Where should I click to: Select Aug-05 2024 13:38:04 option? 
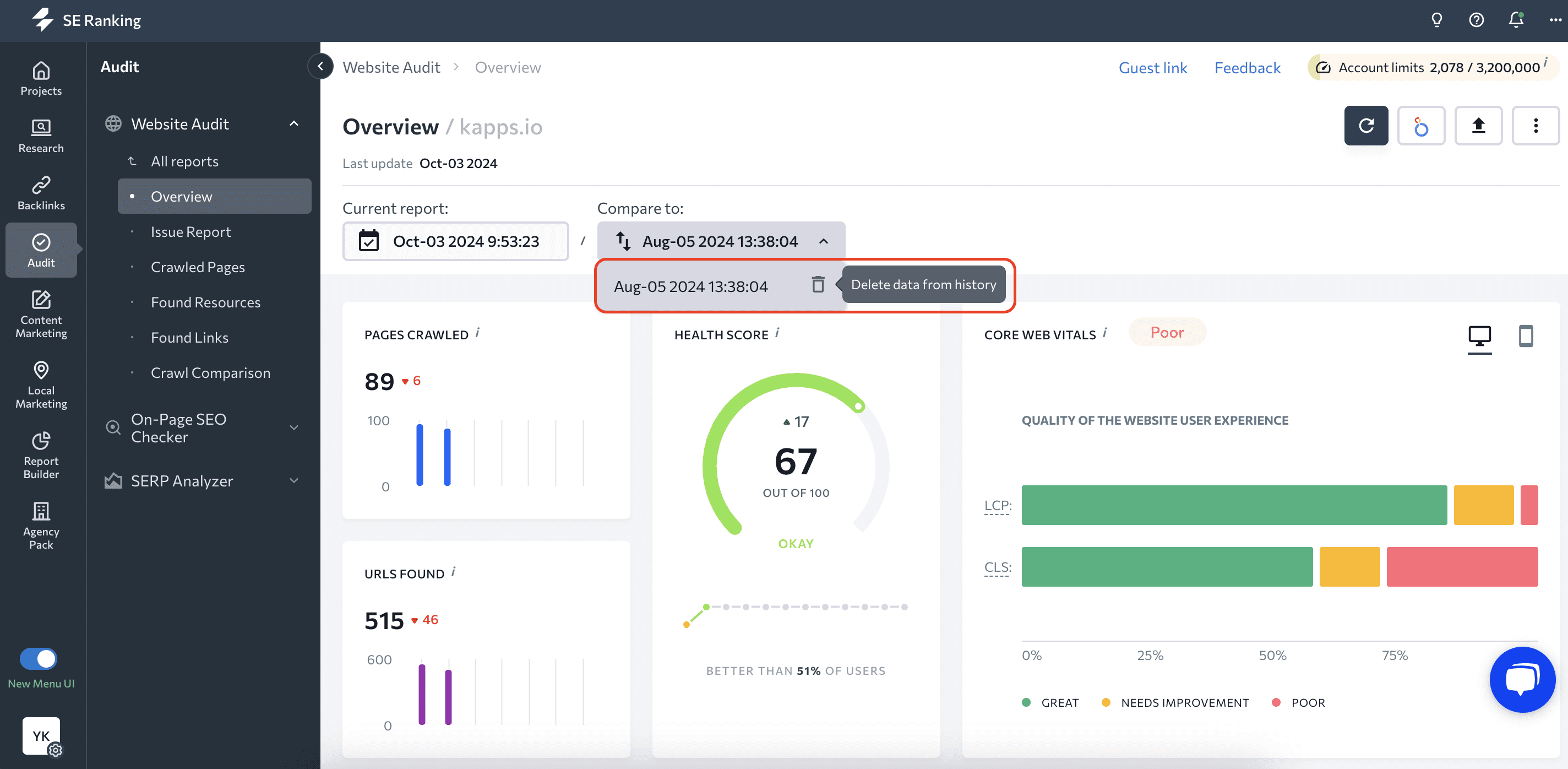tap(691, 286)
